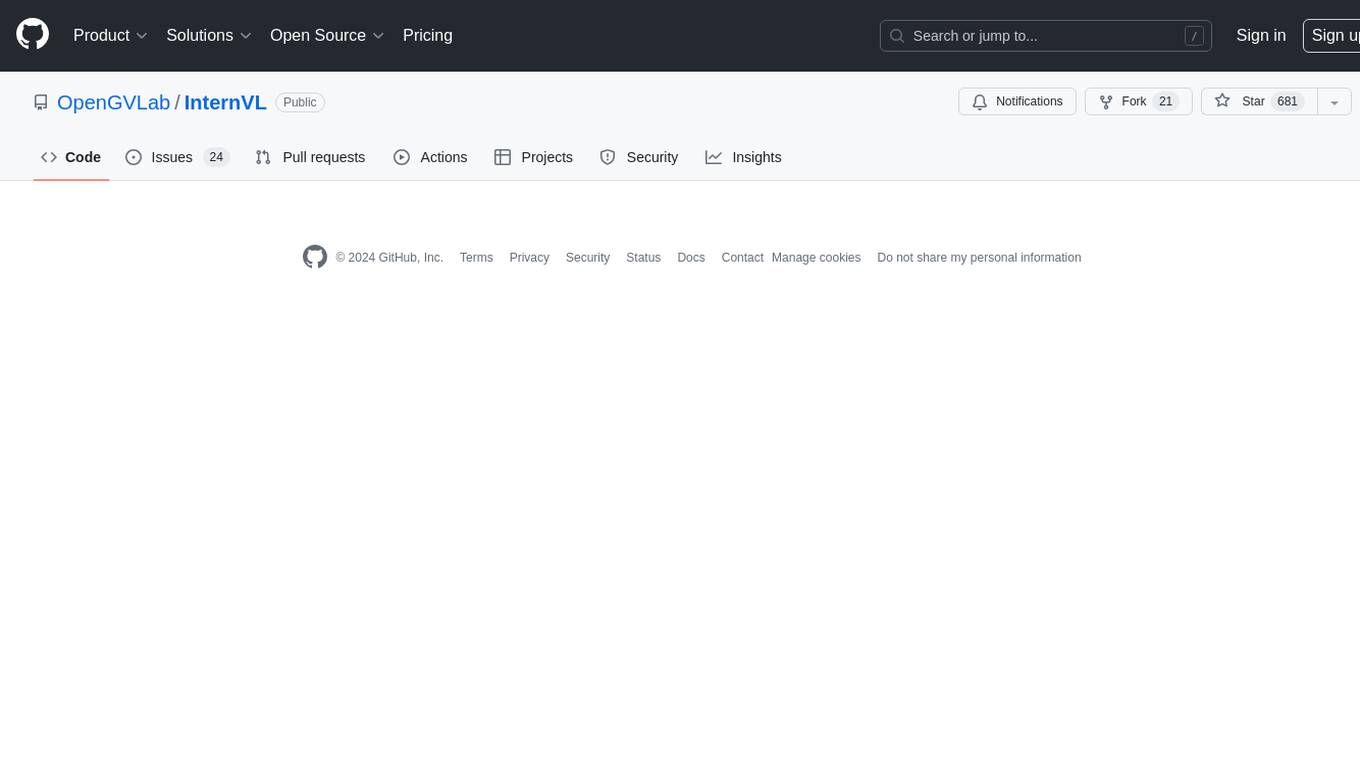The height and width of the screenshot is (764, 1360).
Task: Click the star count 681
Action: tap(1287, 102)
